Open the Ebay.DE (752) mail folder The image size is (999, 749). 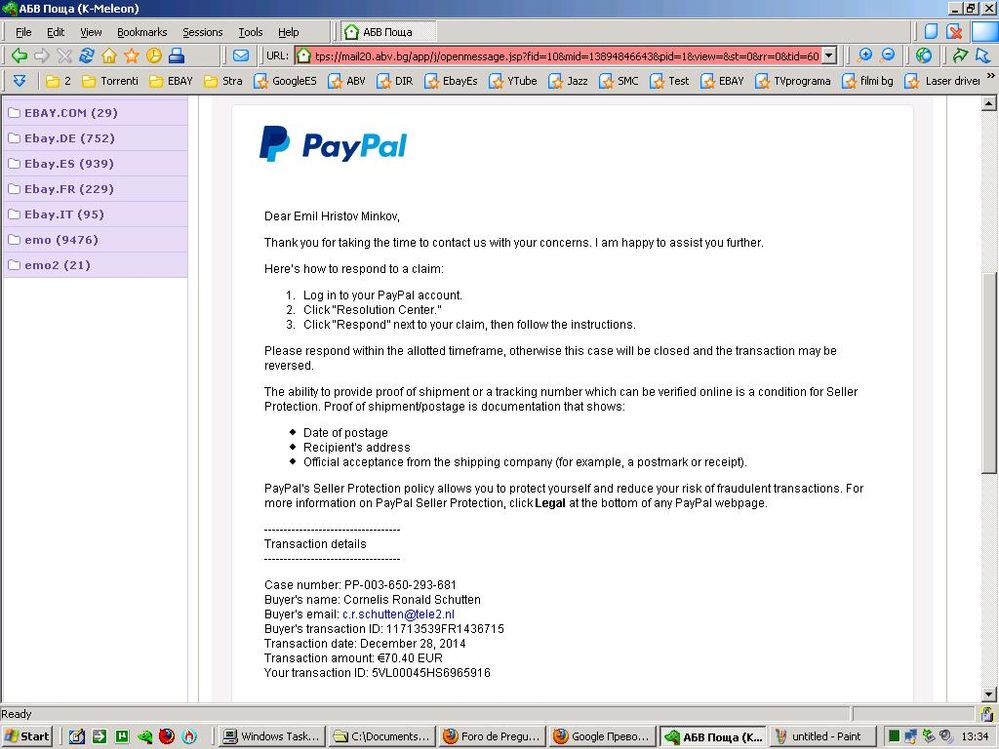coord(96,138)
